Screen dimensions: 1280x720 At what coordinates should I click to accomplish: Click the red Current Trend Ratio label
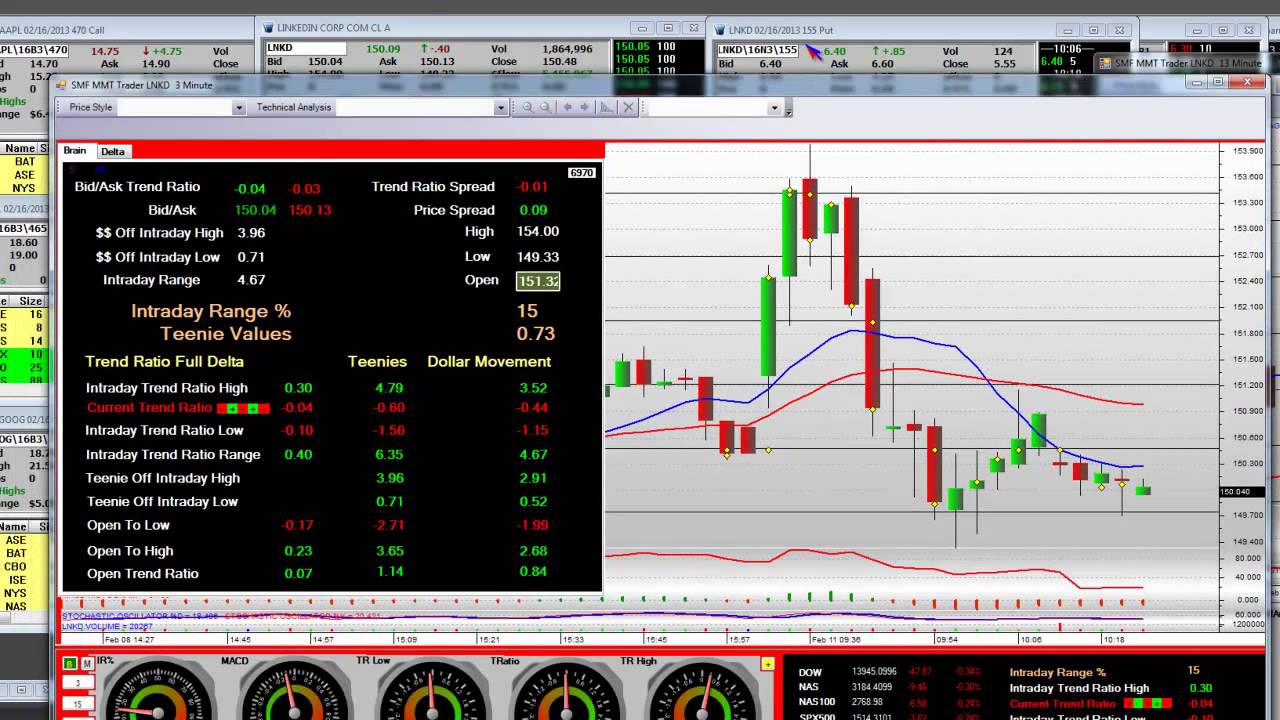(150, 408)
